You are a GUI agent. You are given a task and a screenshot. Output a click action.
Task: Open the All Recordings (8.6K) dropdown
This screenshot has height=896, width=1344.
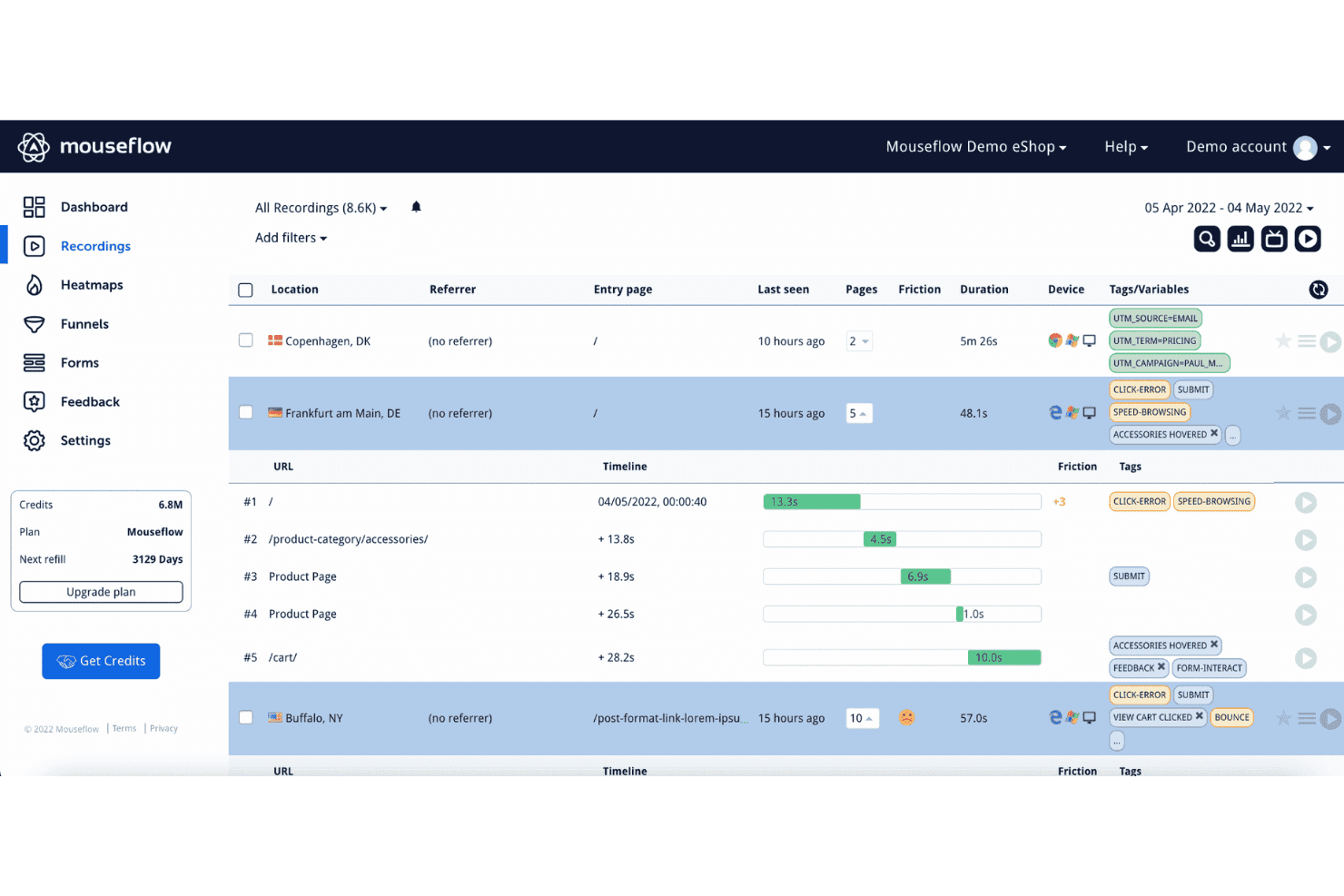click(x=321, y=208)
